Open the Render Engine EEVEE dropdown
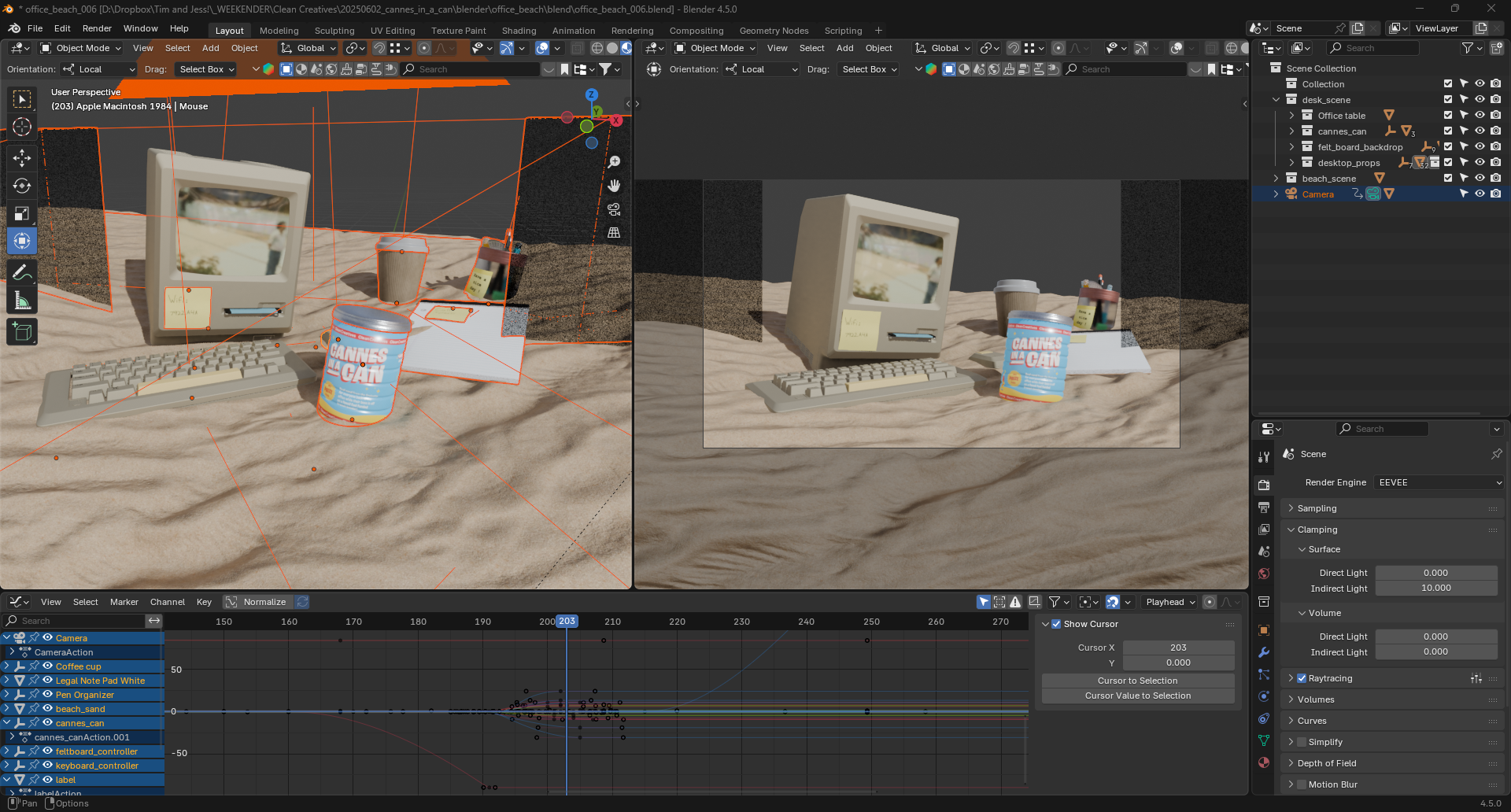The width and height of the screenshot is (1511, 812). pyautogui.click(x=1439, y=482)
